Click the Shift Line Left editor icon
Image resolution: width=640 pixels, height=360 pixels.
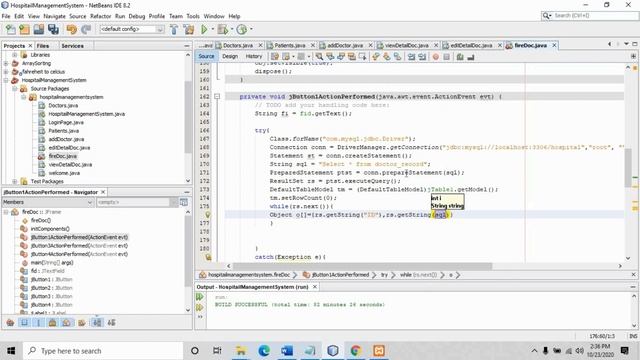coord(411,57)
